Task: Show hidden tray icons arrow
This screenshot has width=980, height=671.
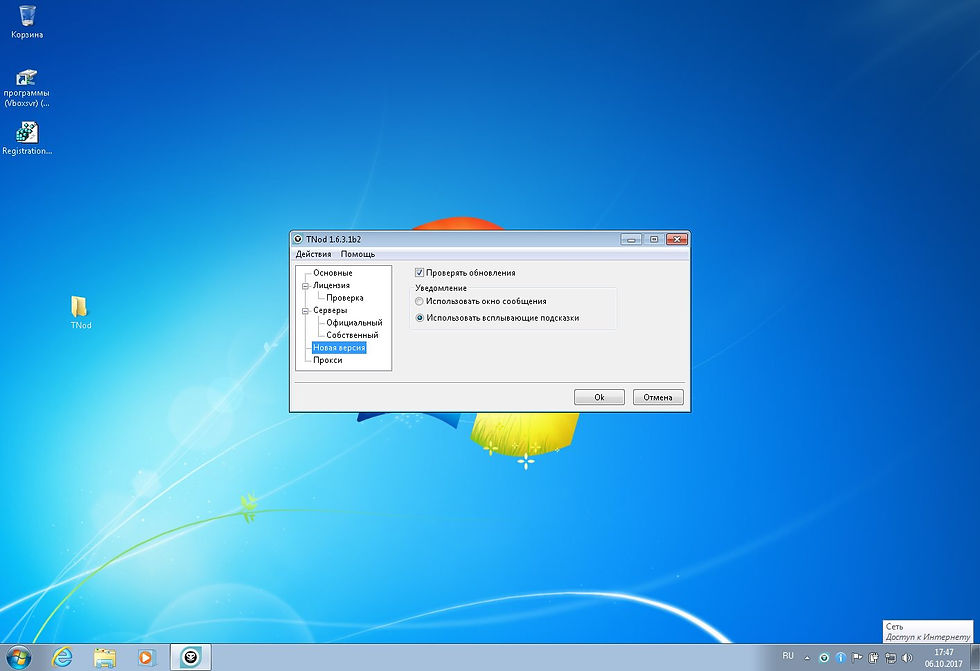Action: (807, 658)
